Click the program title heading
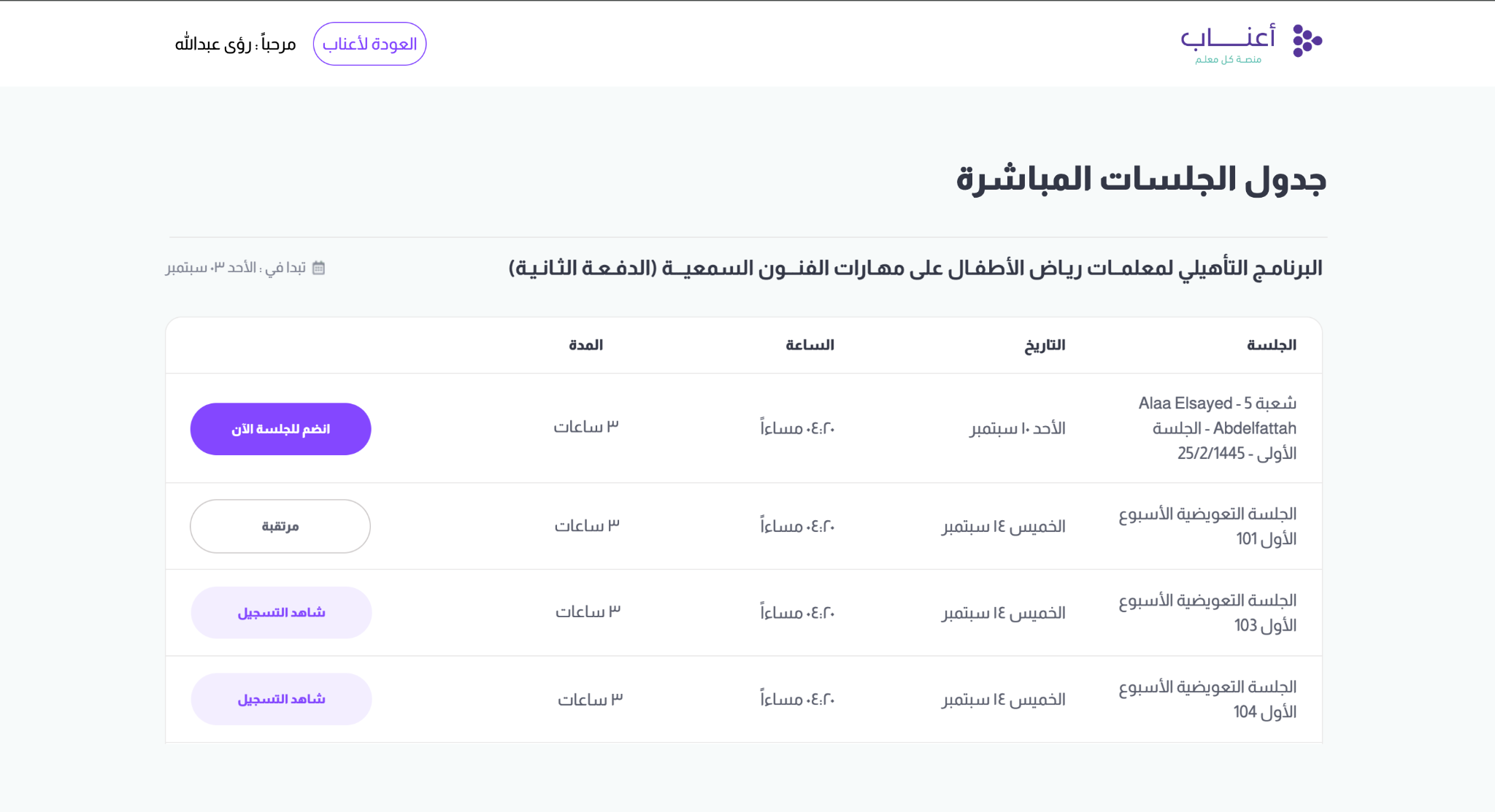Image resolution: width=1495 pixels, height=812 pixels. pyautogui.click(x=915, y=268)
